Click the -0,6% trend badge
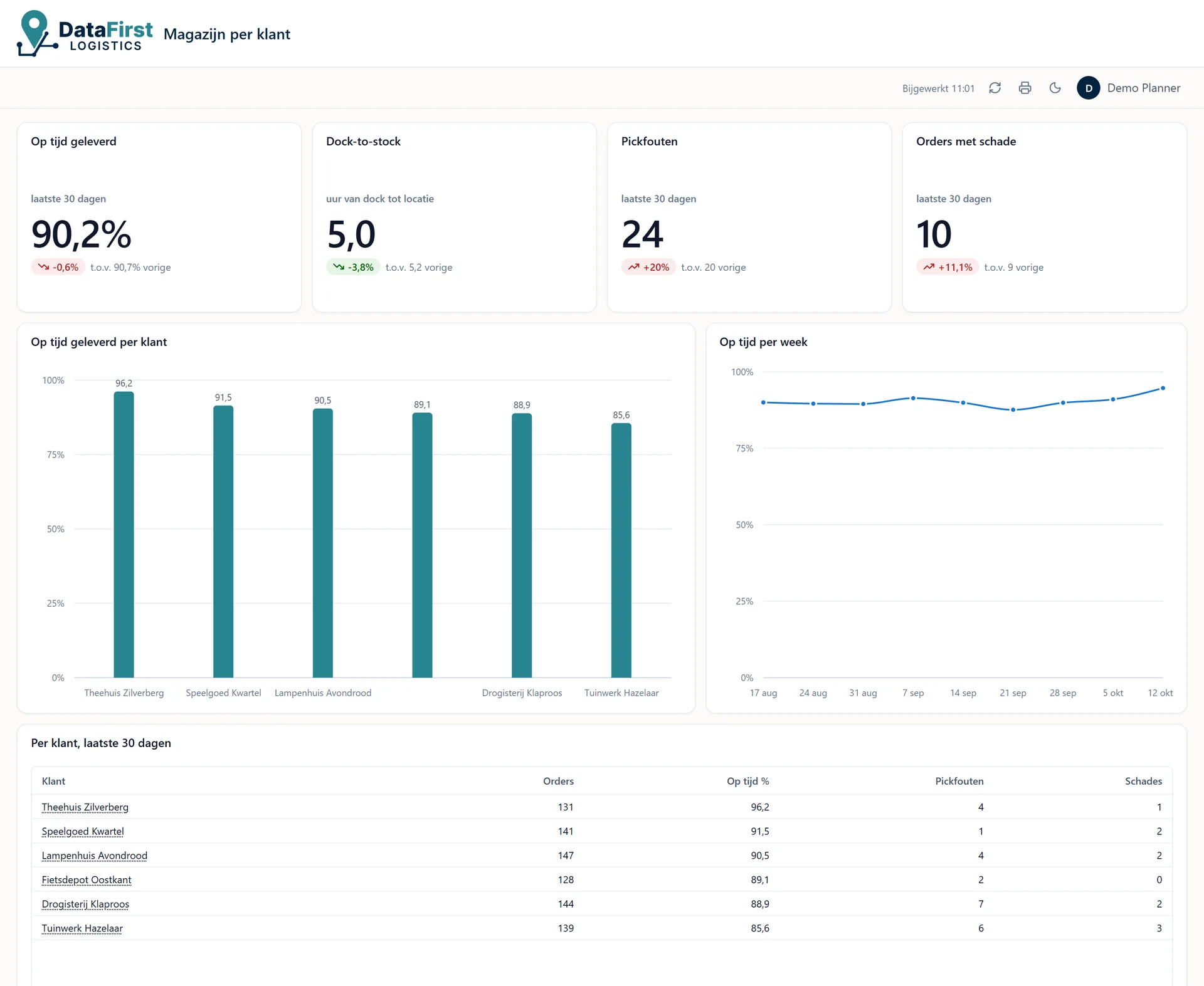This screenshot has height=986, width=1204. pos(58,267)
